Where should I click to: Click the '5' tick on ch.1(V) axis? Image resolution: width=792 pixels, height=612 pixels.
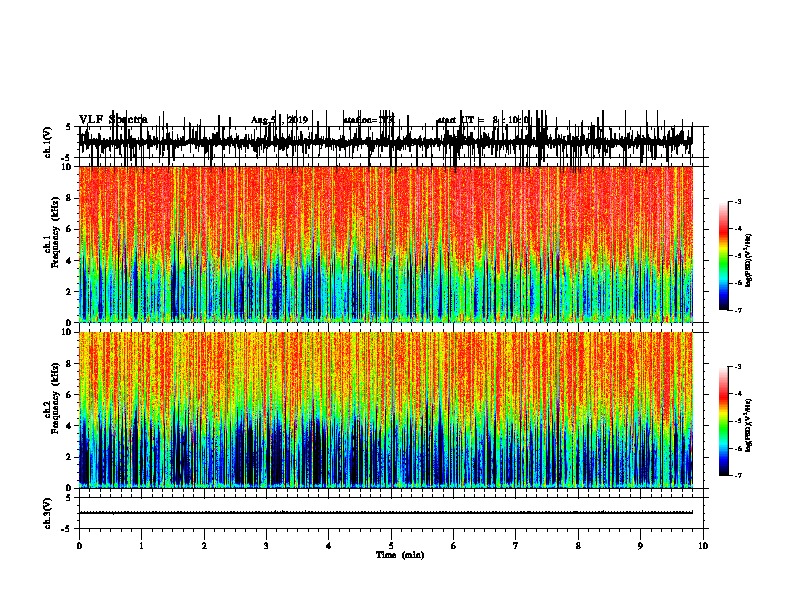pyautogui.click(x=69, y=127)
